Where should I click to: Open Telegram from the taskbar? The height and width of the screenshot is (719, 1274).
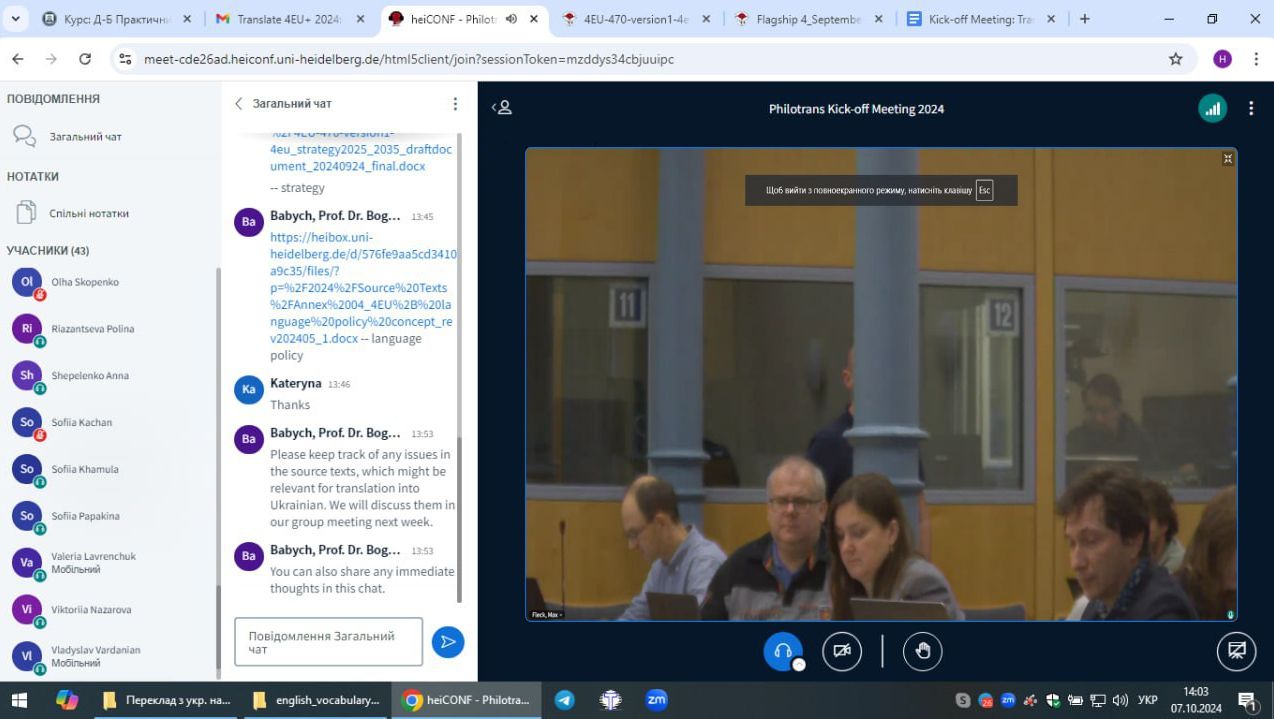click(x=565, y=700)
